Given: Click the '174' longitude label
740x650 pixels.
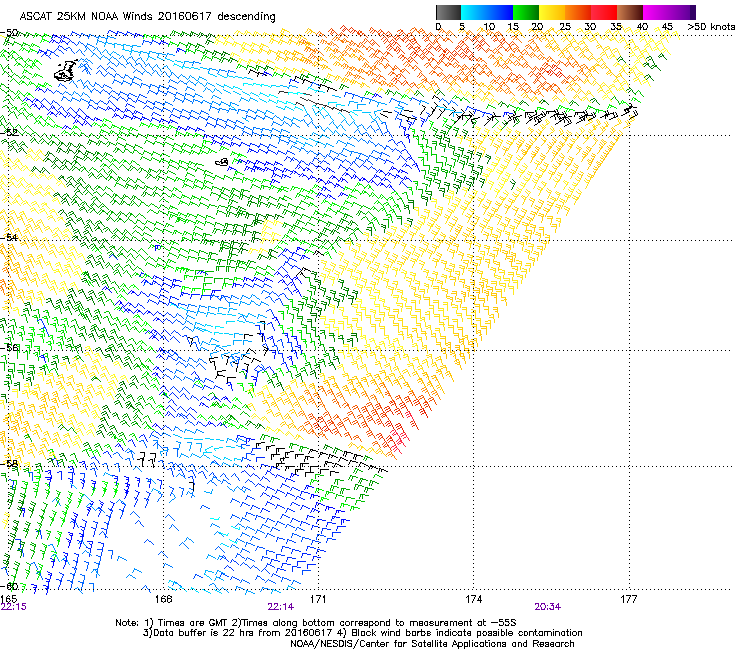Looking at the screenshot, I should [x=473, y=599].
